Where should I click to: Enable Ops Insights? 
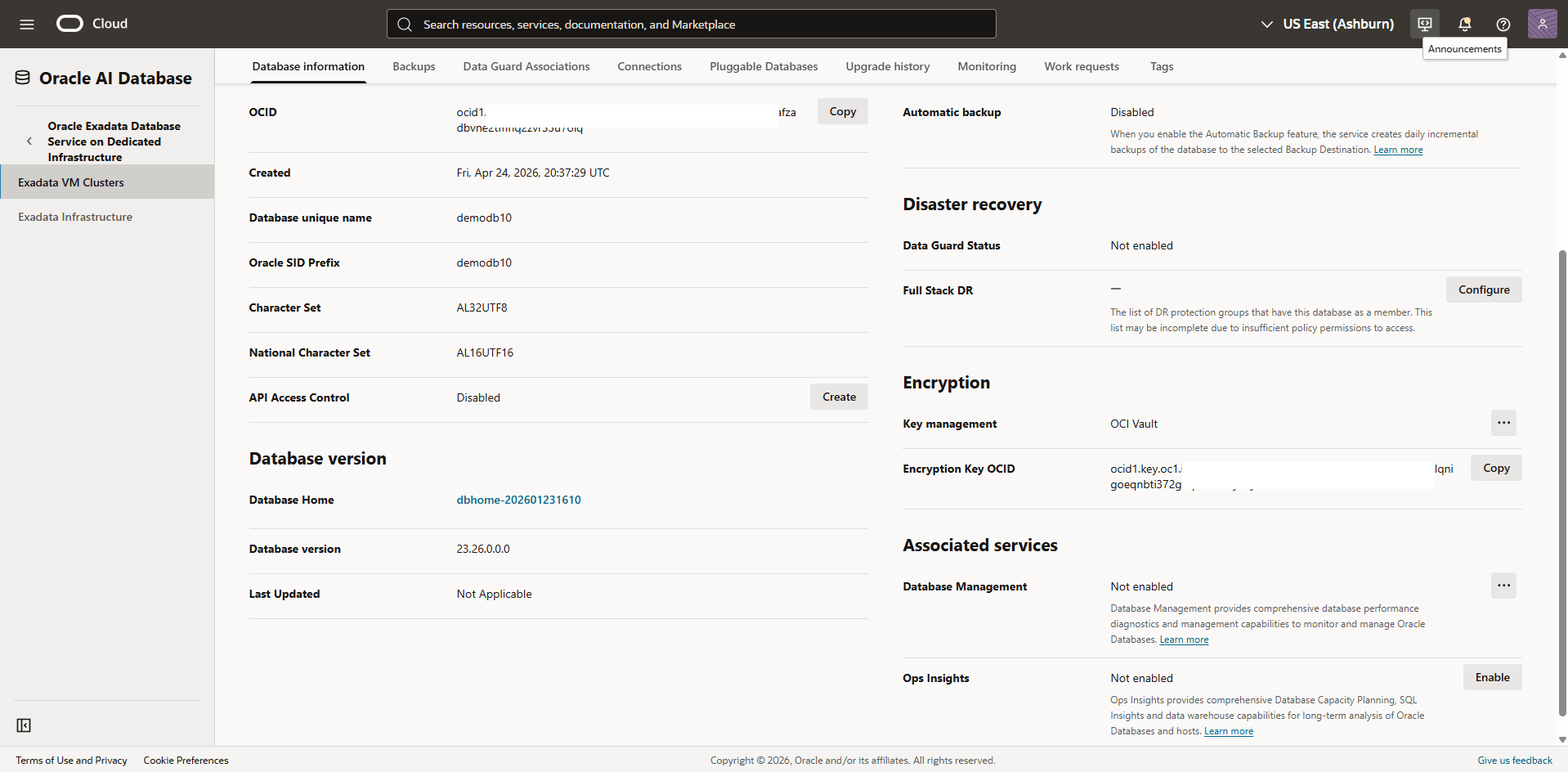click(1492, 677)
